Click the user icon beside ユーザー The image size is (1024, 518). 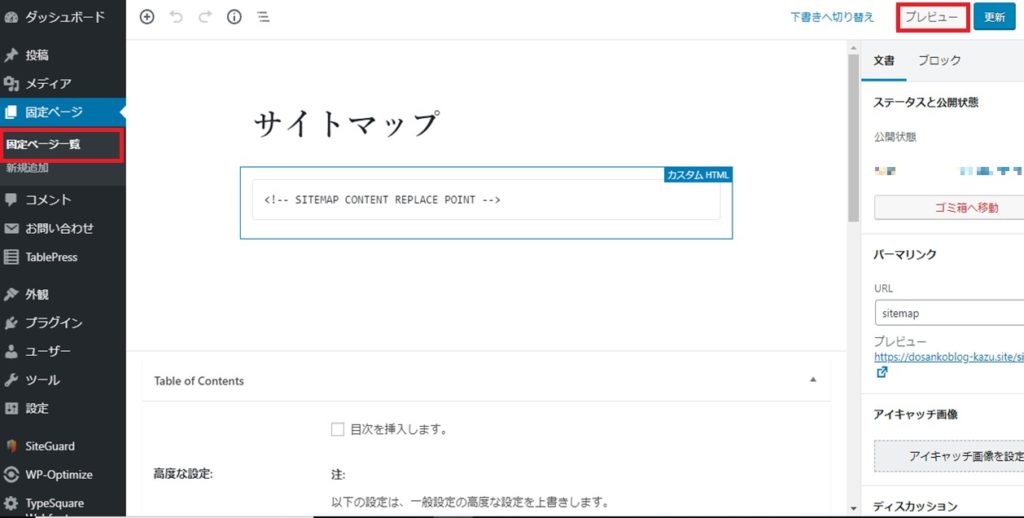pos(10,351)
